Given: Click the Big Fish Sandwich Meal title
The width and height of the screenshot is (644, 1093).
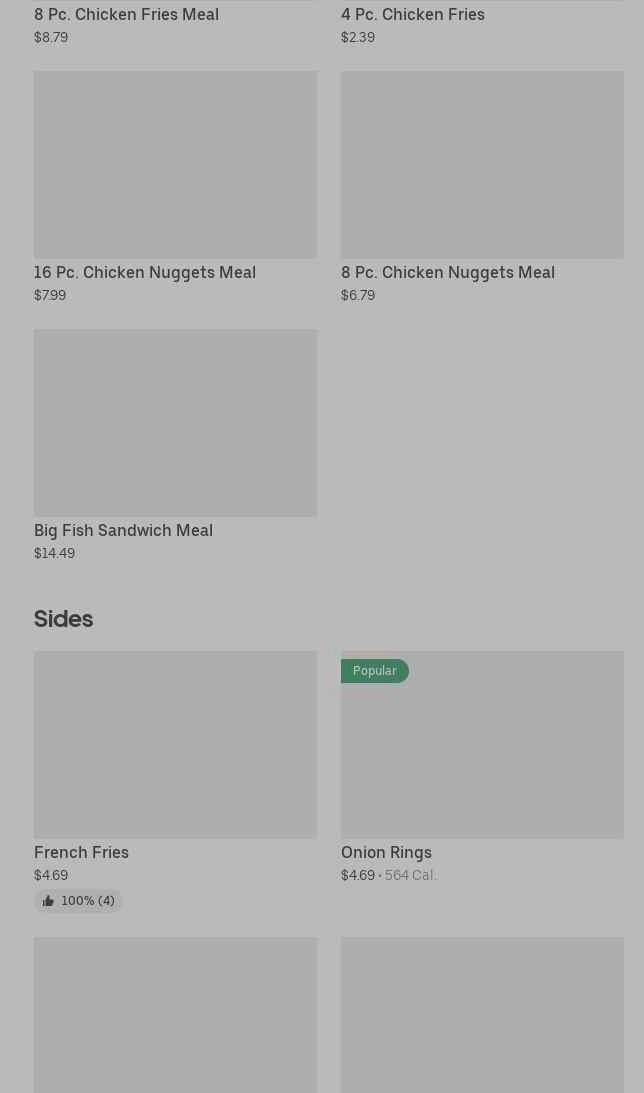Looking at the screenshot, I should pos(123,530).
